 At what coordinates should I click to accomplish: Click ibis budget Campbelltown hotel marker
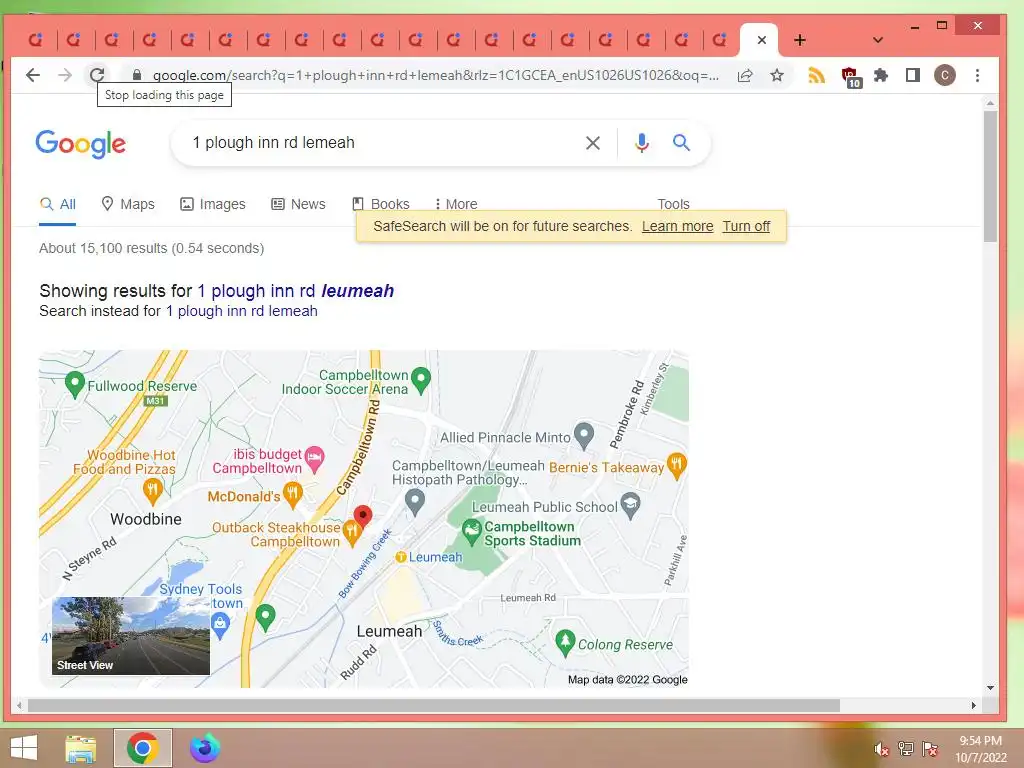click(x=314, y=459)
